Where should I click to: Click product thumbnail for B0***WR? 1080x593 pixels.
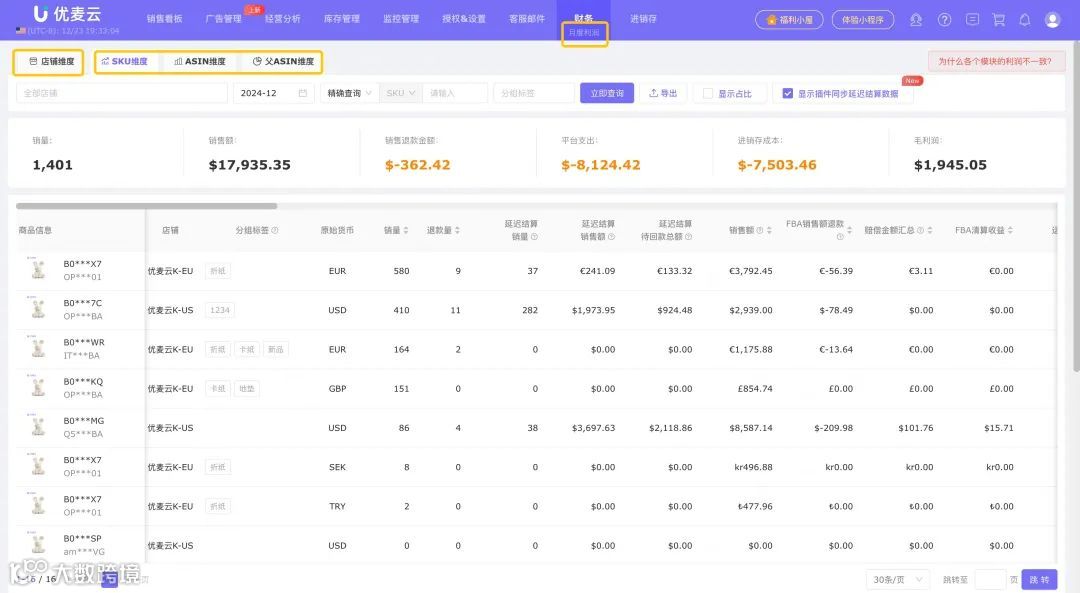point(38,348)
